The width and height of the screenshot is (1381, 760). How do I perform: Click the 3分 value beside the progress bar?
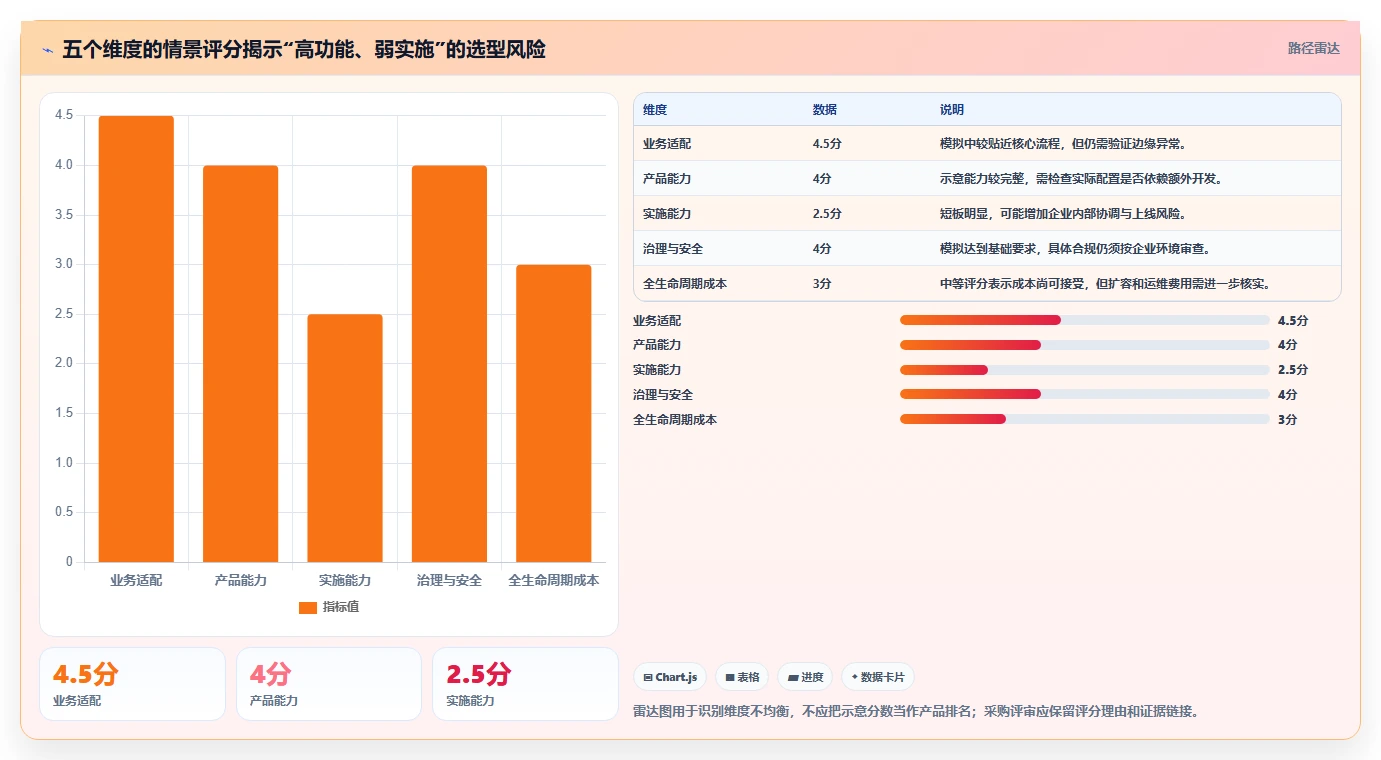click(1288, 420)
